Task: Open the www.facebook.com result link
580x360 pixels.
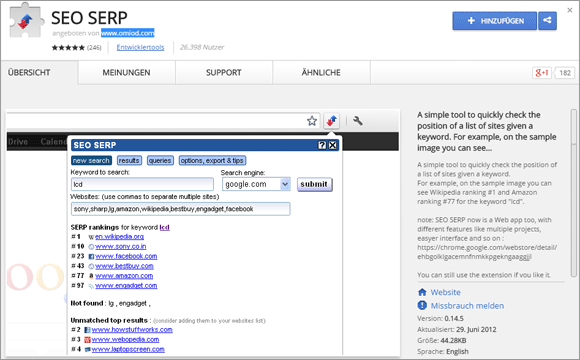Action: 126,256
